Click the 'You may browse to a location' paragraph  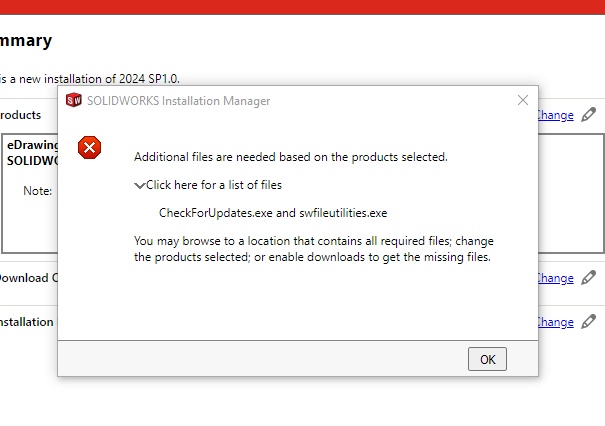(x=313, y=249)
